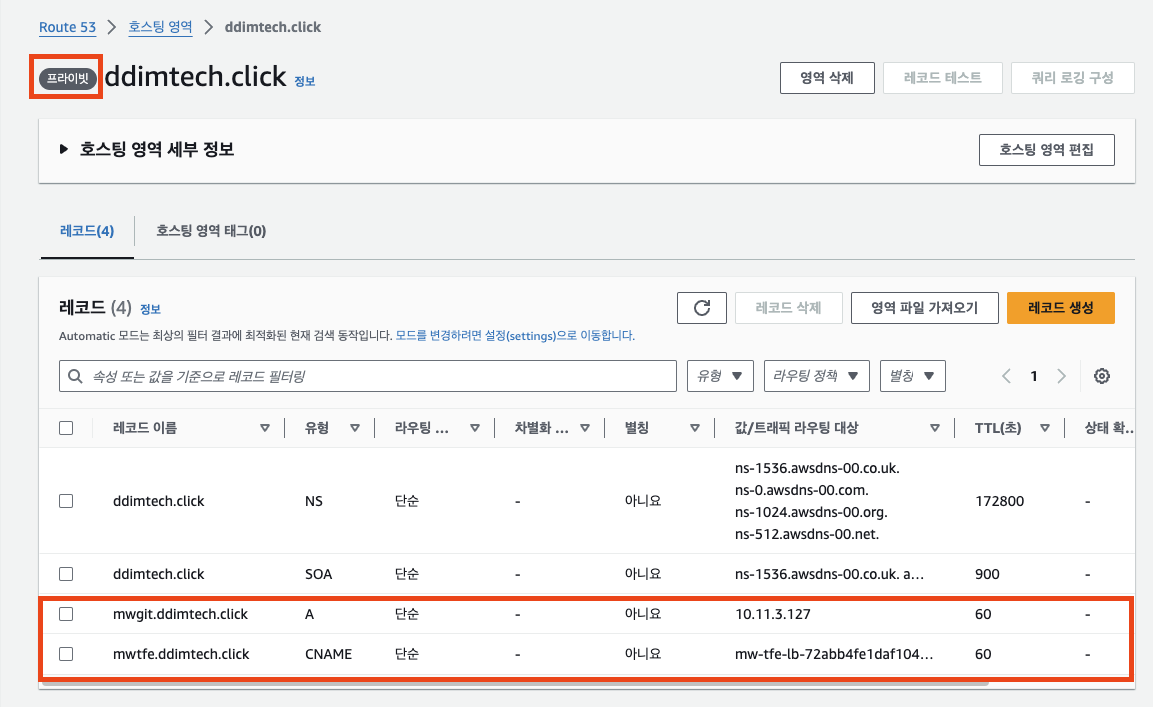Click the 900 TTL value
1153x707 pixels.
coord(987,574)
